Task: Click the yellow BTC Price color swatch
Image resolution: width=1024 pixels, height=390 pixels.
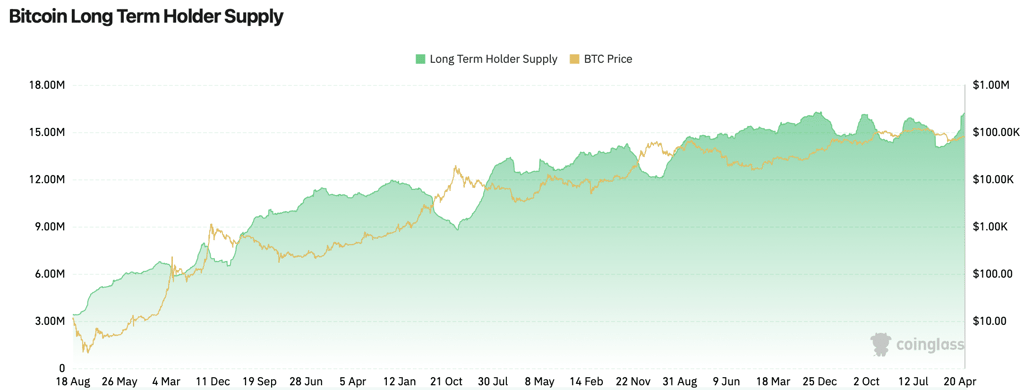Action: [575, 59]
